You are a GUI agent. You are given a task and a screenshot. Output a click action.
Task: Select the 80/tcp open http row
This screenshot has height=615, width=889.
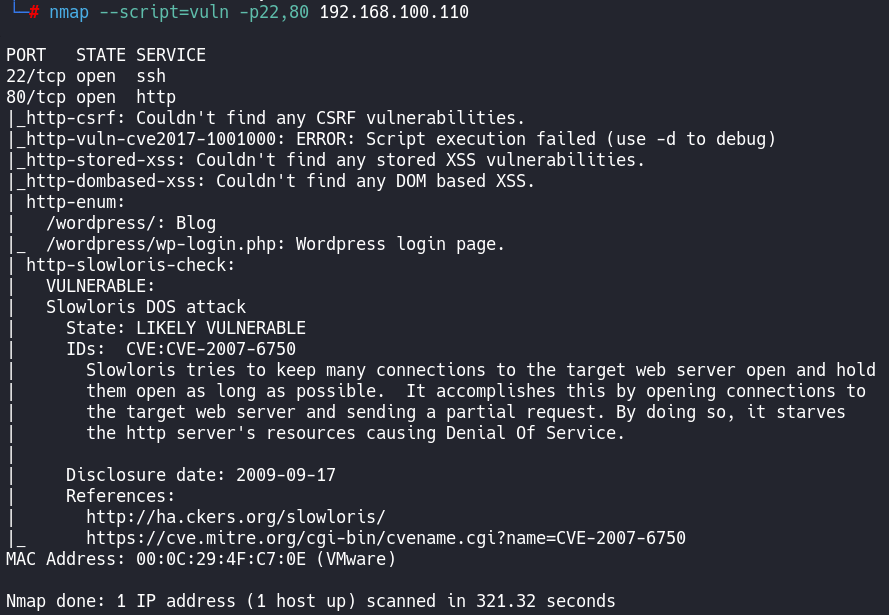(90, 97)
